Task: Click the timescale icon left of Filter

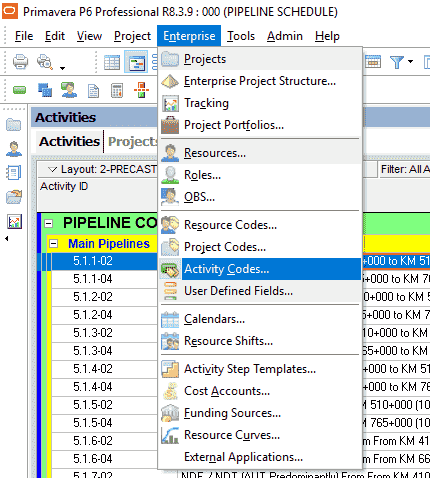Action: [x=373, y=62]
